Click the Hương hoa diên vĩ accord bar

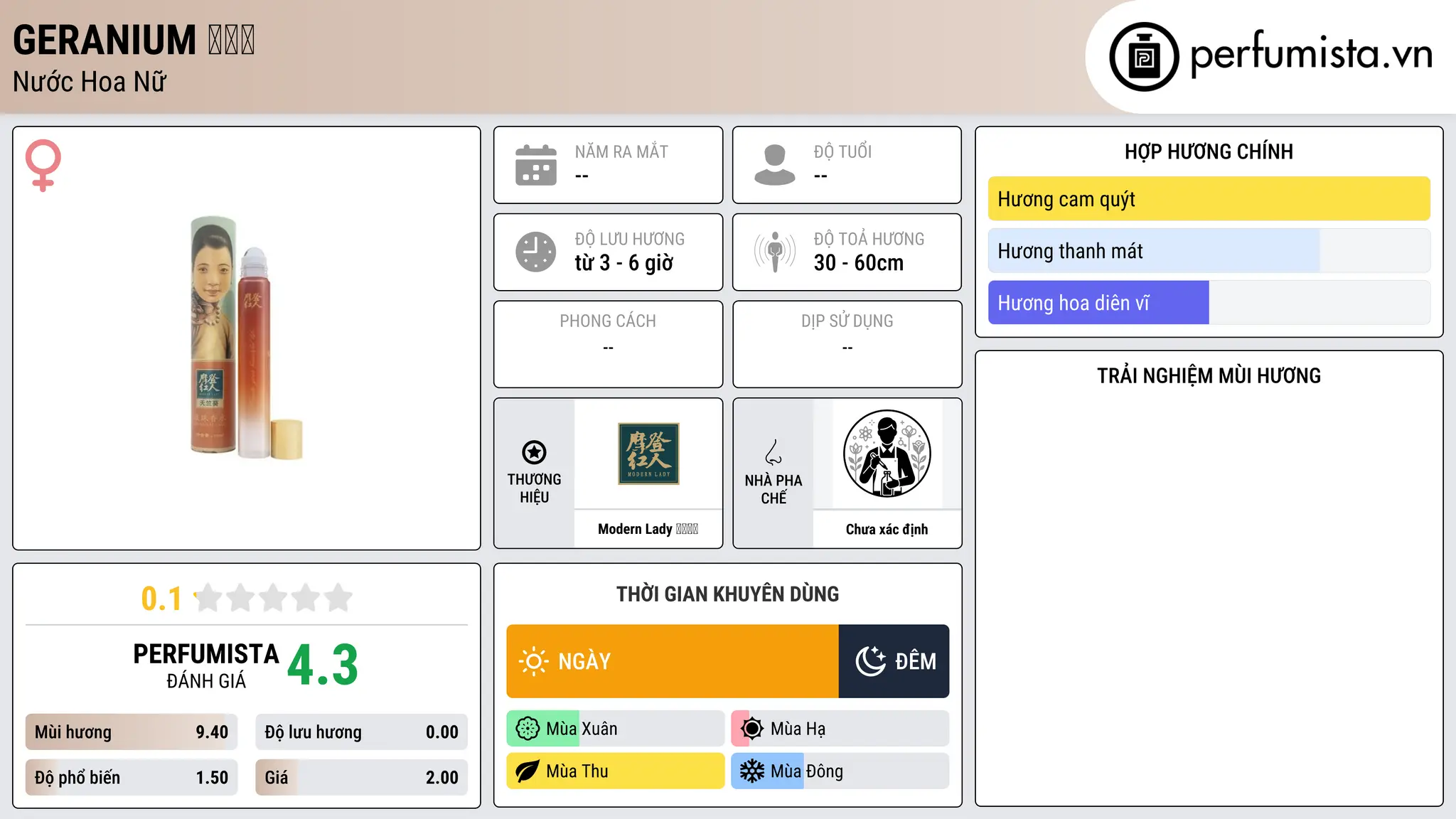tap(1209, 303)
